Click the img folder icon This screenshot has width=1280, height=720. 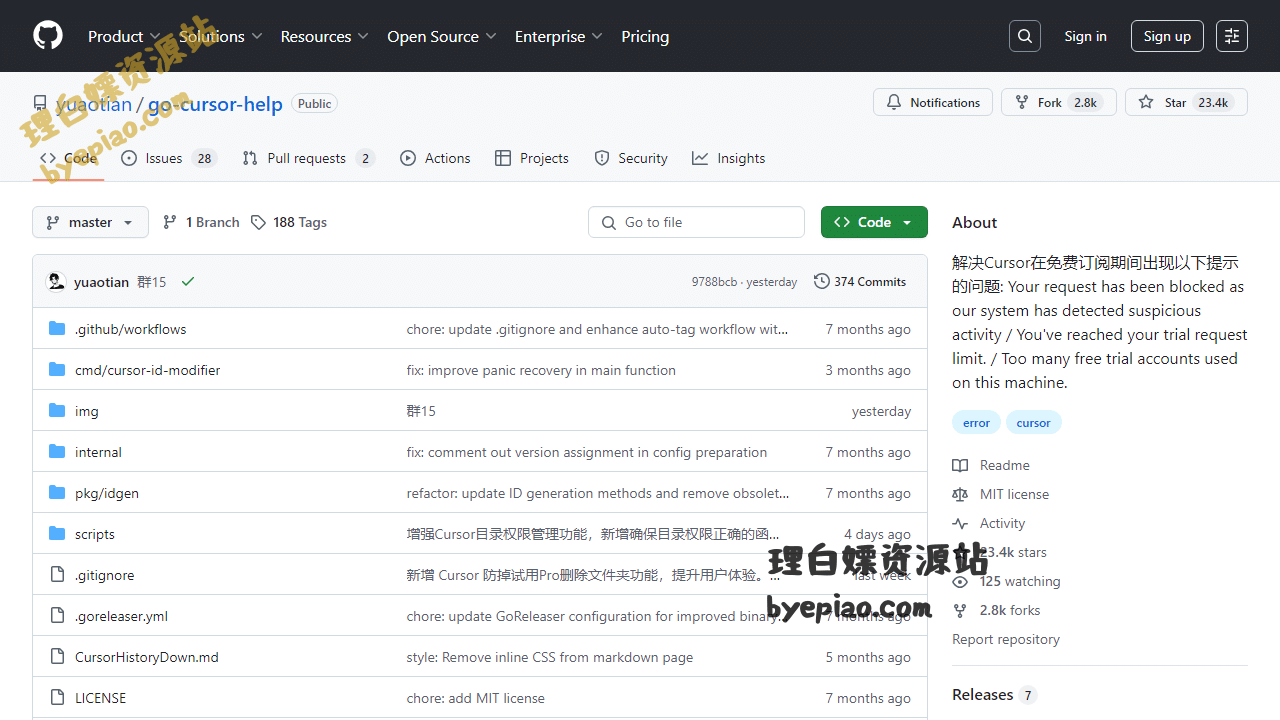[x=57, y=411]
